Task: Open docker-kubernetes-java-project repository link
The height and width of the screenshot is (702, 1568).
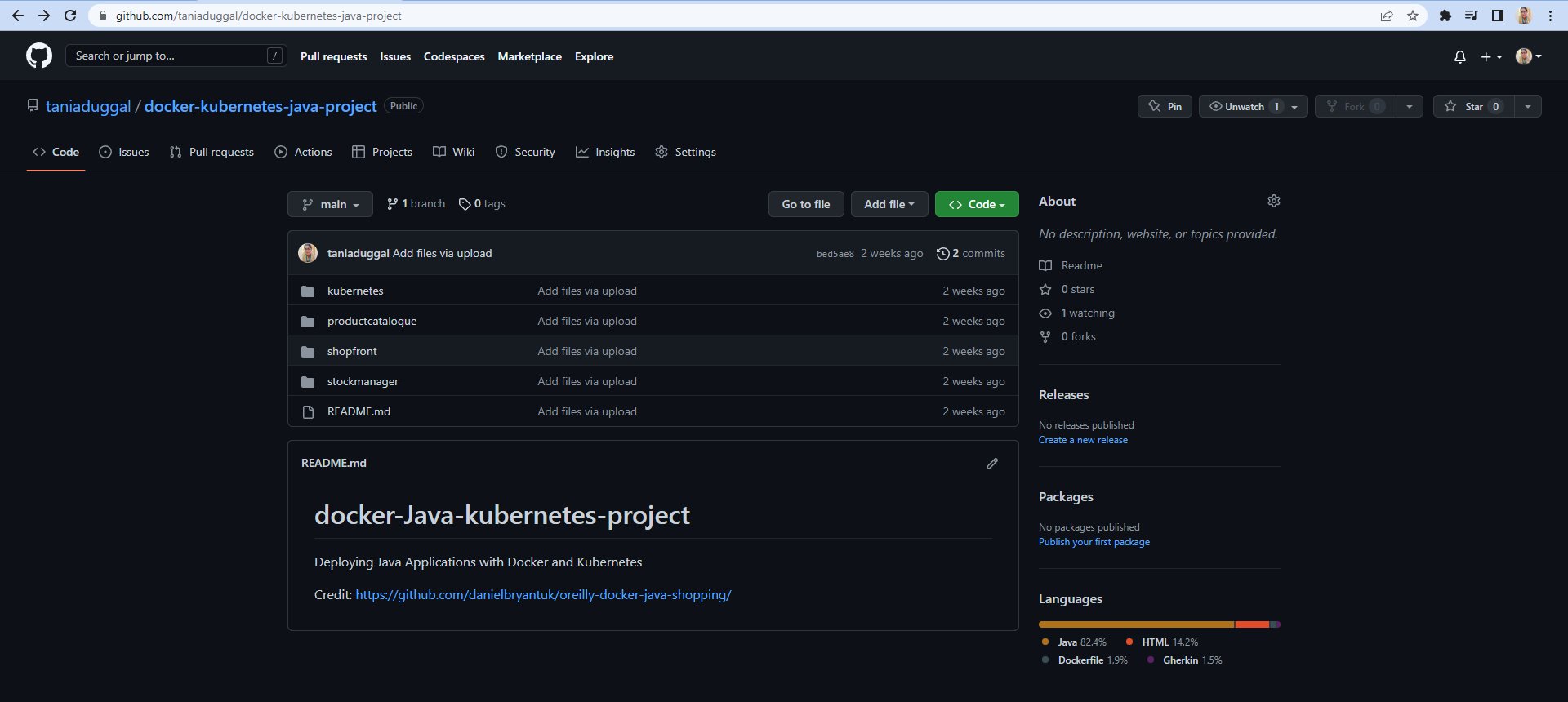Action: 261,106
